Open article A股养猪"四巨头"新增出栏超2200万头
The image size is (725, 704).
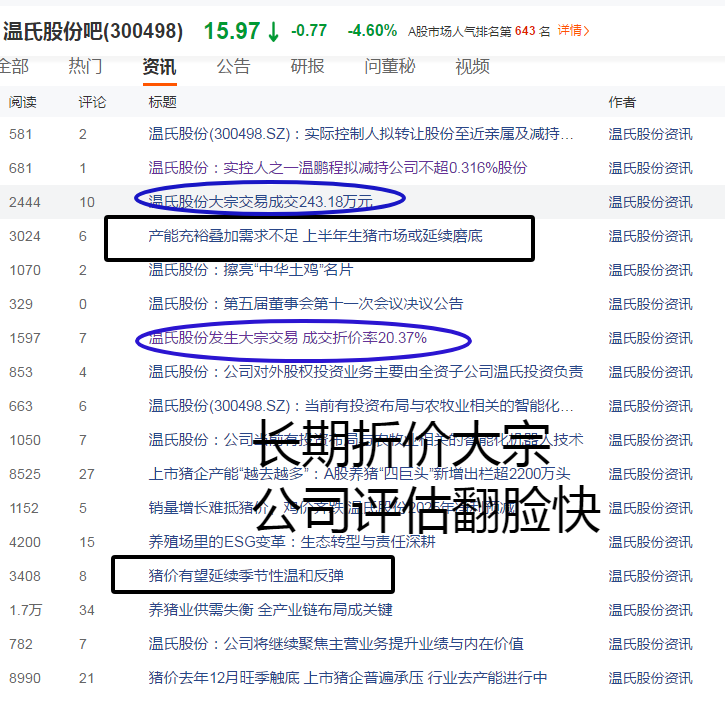359,474
